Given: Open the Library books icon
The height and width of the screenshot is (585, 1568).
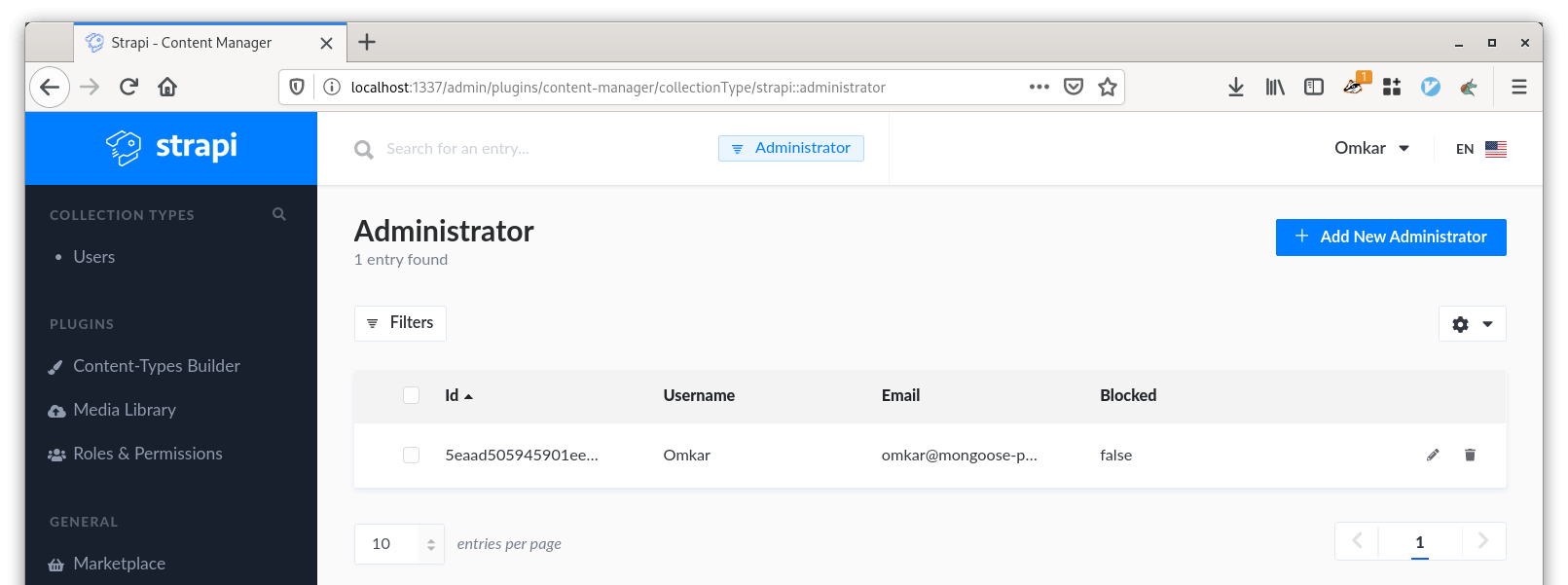Looking at the screenshot, I should click(x=1275, y=87).
